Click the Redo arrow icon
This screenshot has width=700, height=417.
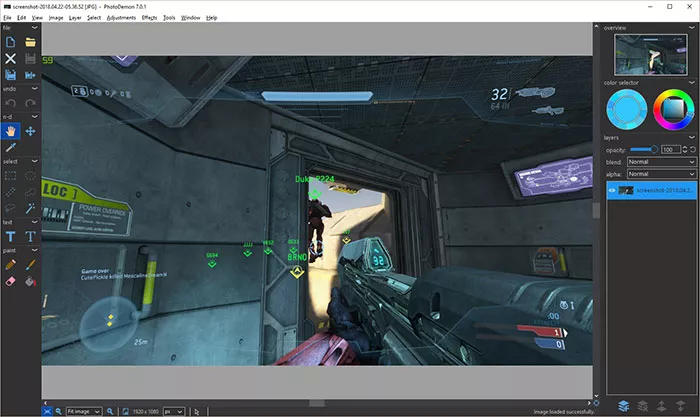point(30,103)
